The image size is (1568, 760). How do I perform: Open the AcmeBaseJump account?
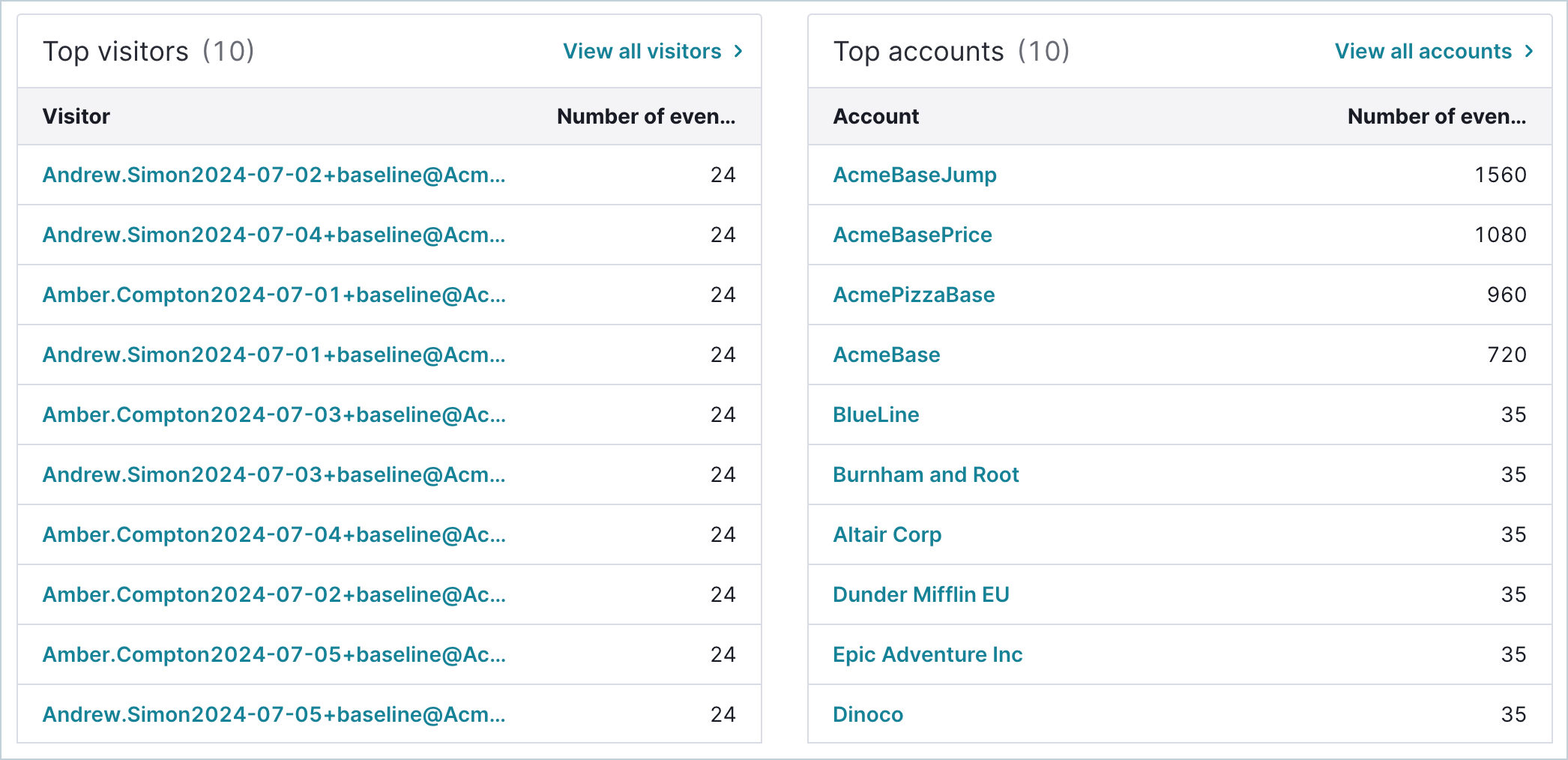point(915,175)
